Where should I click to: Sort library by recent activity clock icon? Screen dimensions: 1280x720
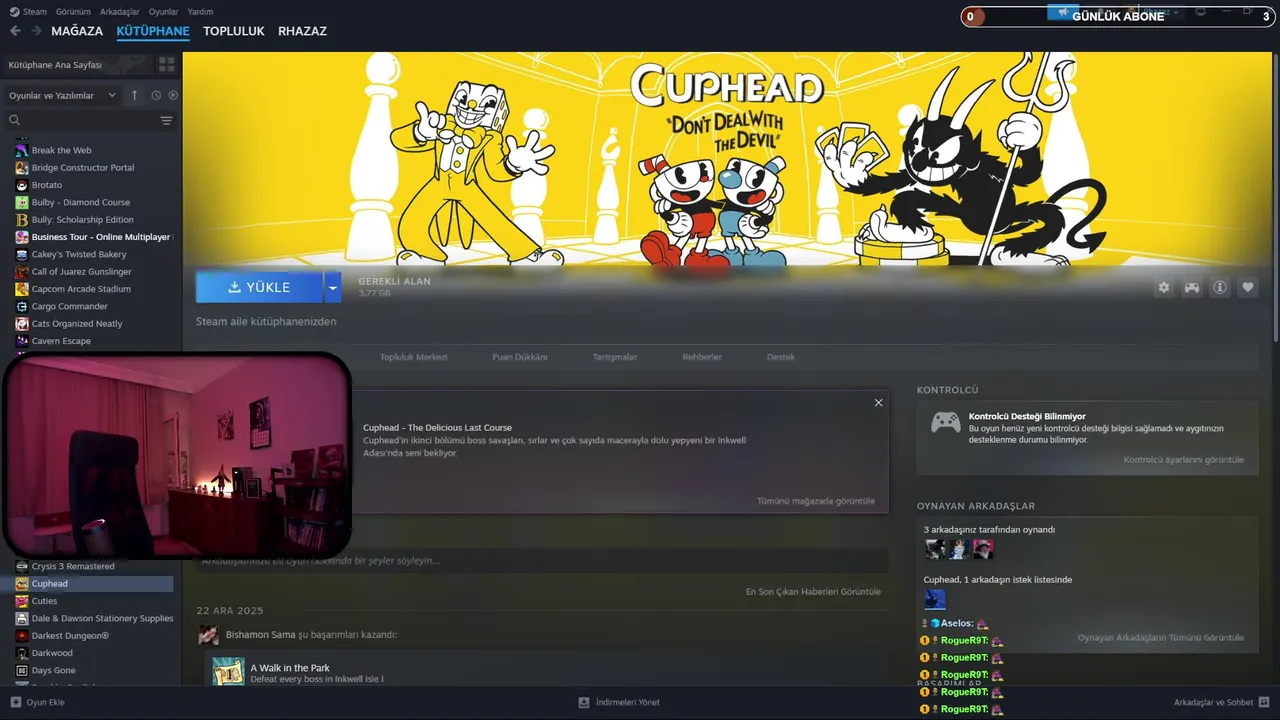[156, 95]
